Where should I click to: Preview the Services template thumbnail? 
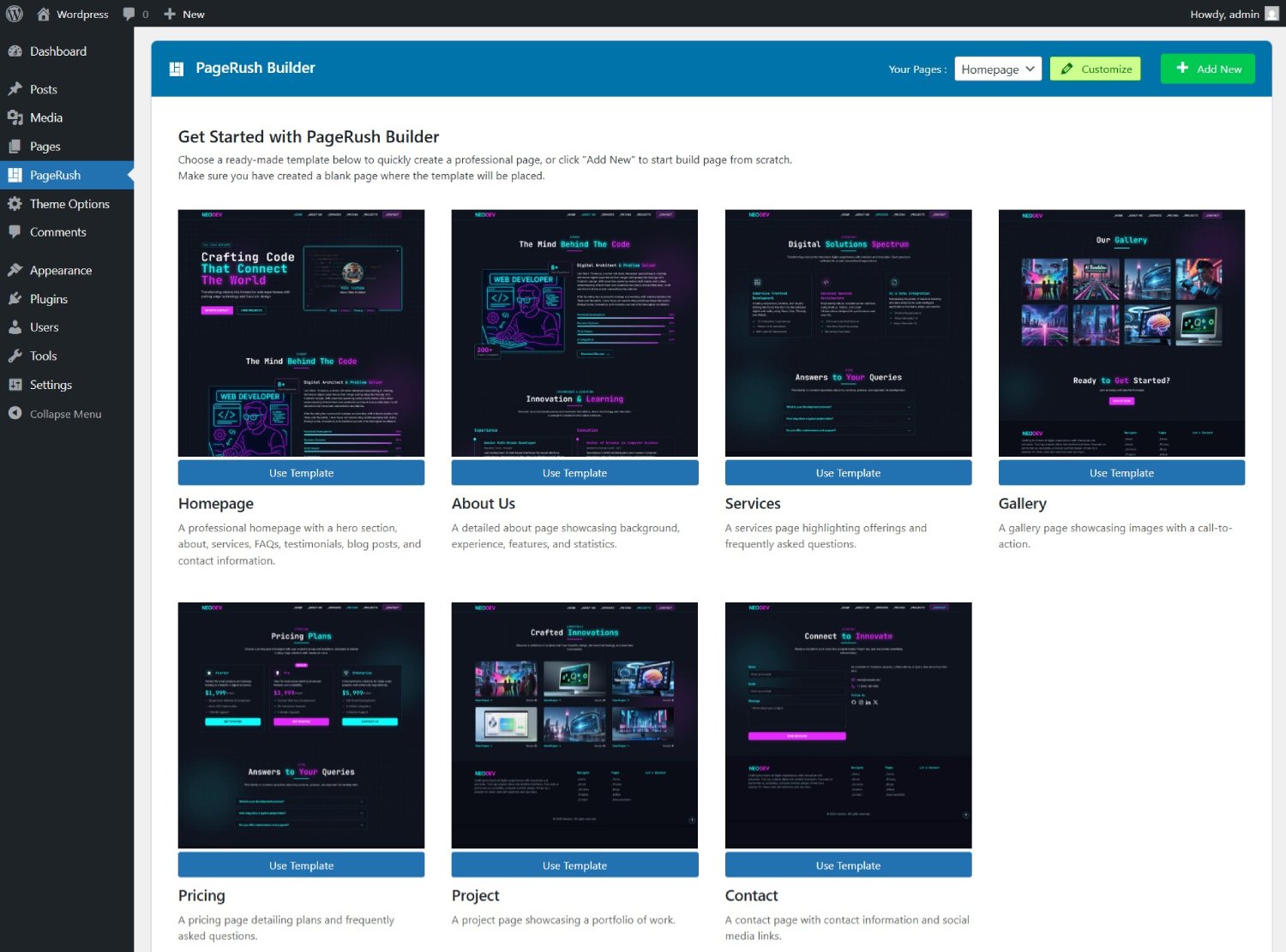tap(848, 333)
